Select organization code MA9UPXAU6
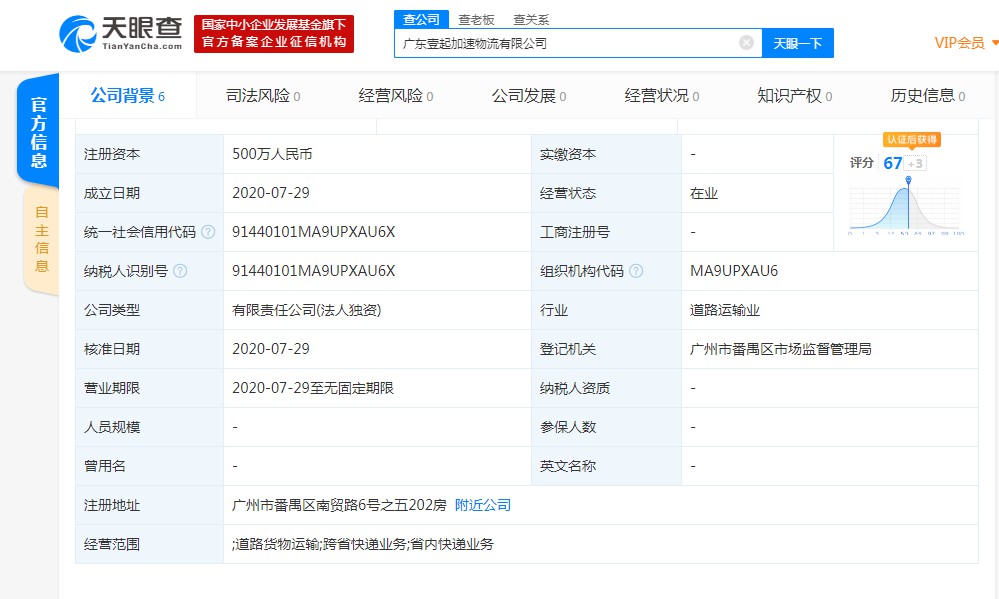The image size is (999, 599). [734, 271]
